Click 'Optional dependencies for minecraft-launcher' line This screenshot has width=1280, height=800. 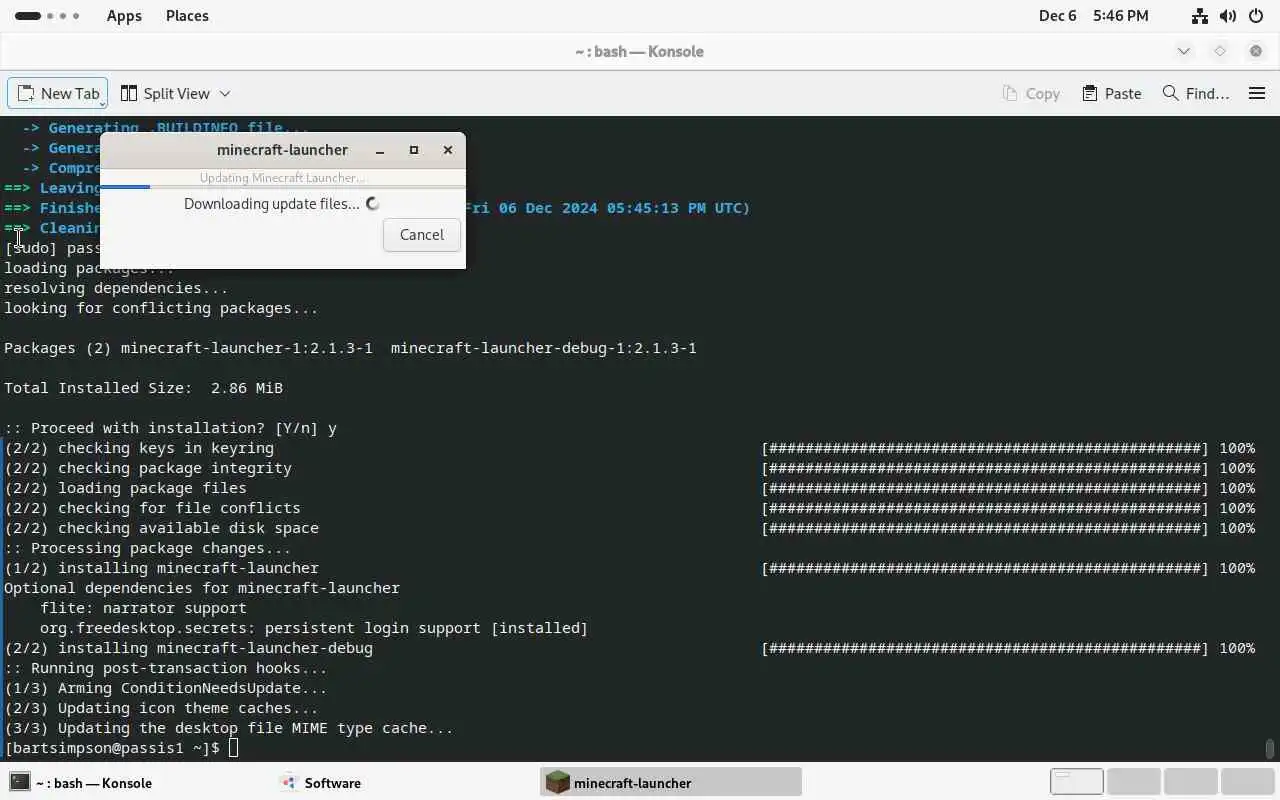(x=202, y=588)
